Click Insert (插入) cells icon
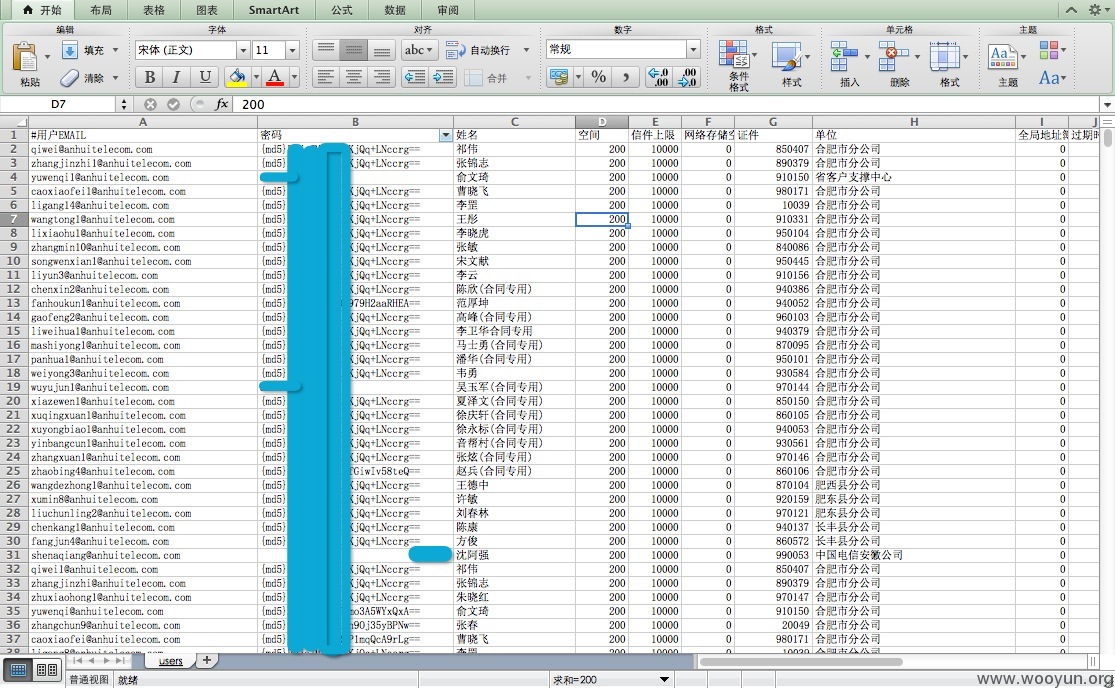The image size is (1115, 688). pyautogui.click(x=844, y=56)
